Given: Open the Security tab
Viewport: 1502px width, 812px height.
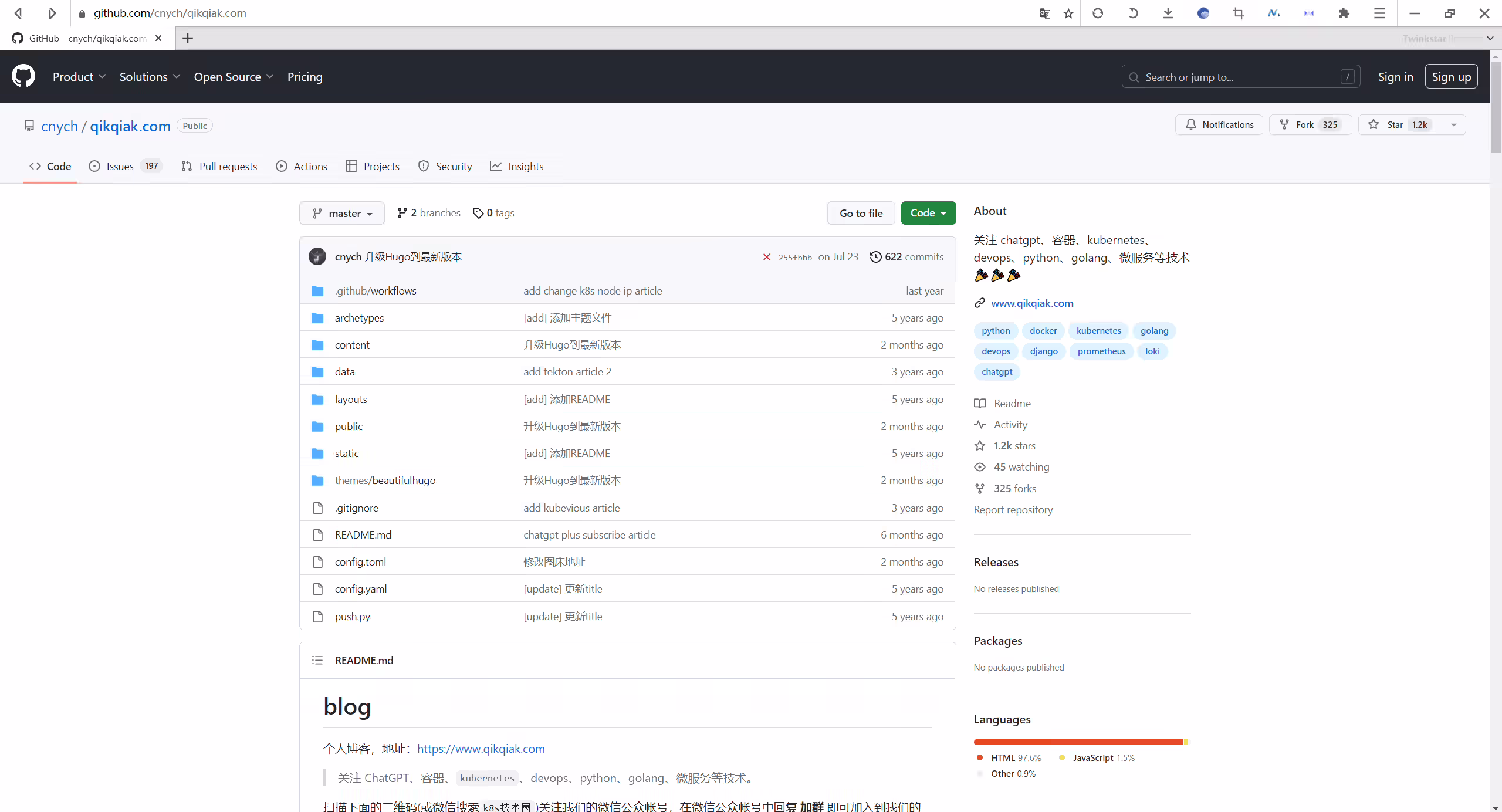Looking at the screenshot, I should [445, 166].
